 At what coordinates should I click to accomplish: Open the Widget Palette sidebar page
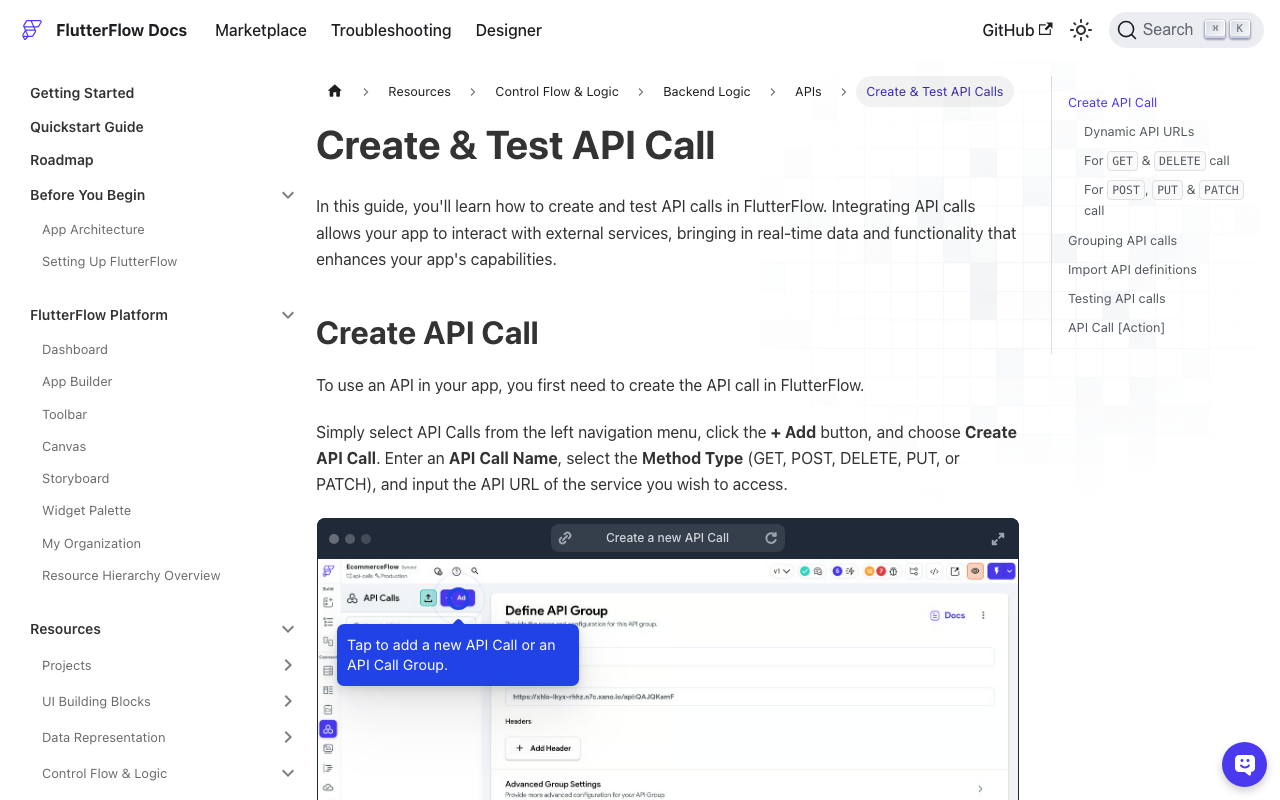click(x=87, y=510)
